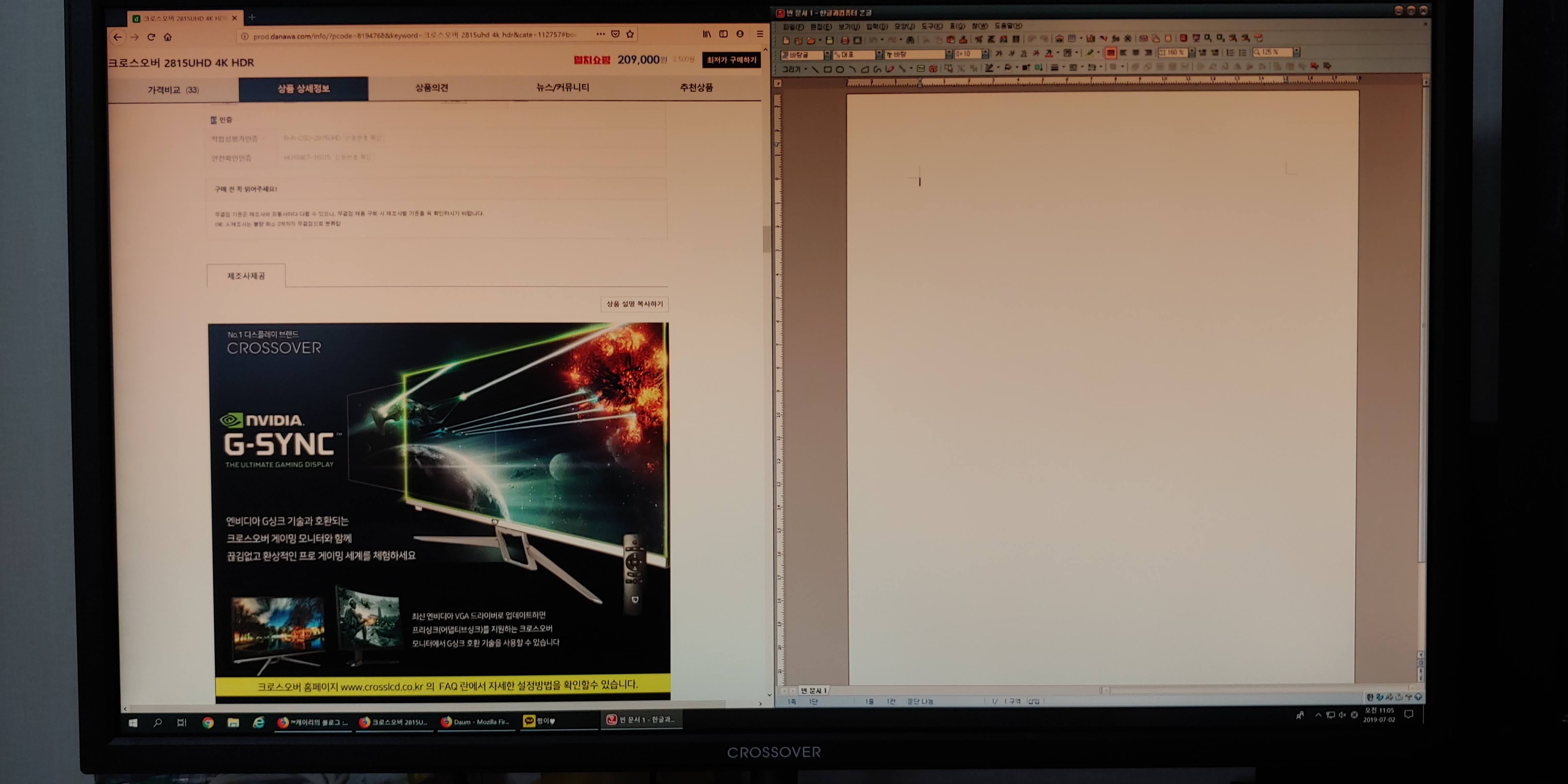This screenshot has width=1568, height=784.
Task: Click the Firefox reload page icon
Action: point(151,37)
